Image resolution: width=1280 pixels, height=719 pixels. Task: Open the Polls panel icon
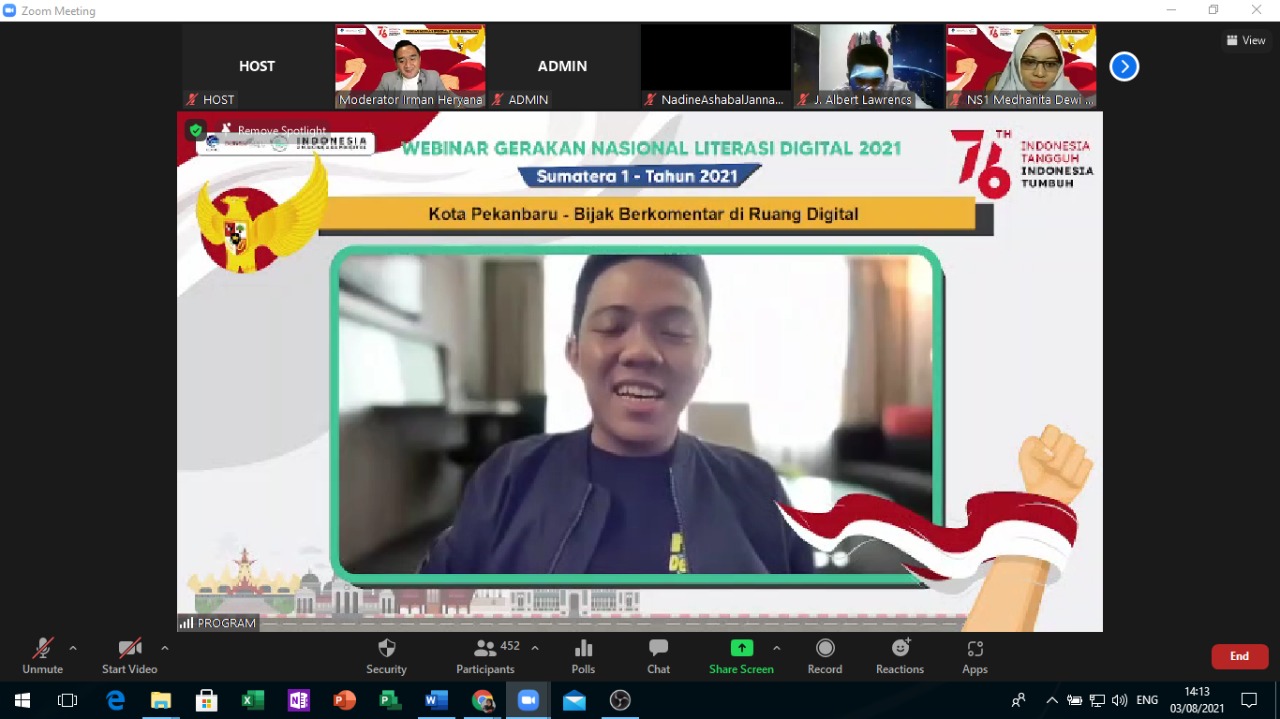click(x=583, y=655)
